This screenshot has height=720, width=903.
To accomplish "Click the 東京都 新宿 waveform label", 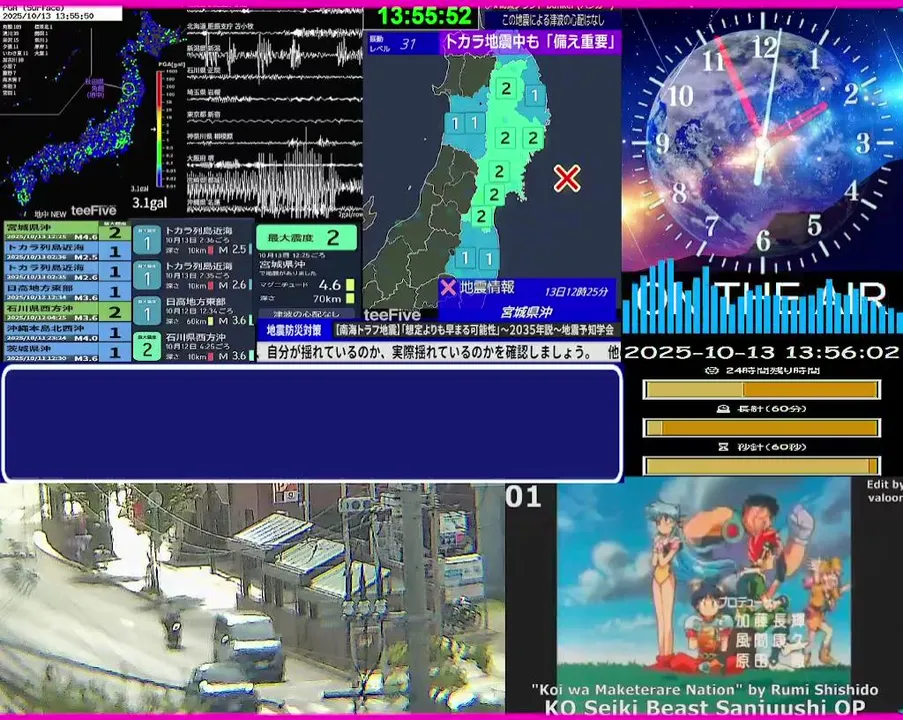I will pos(204,115).
